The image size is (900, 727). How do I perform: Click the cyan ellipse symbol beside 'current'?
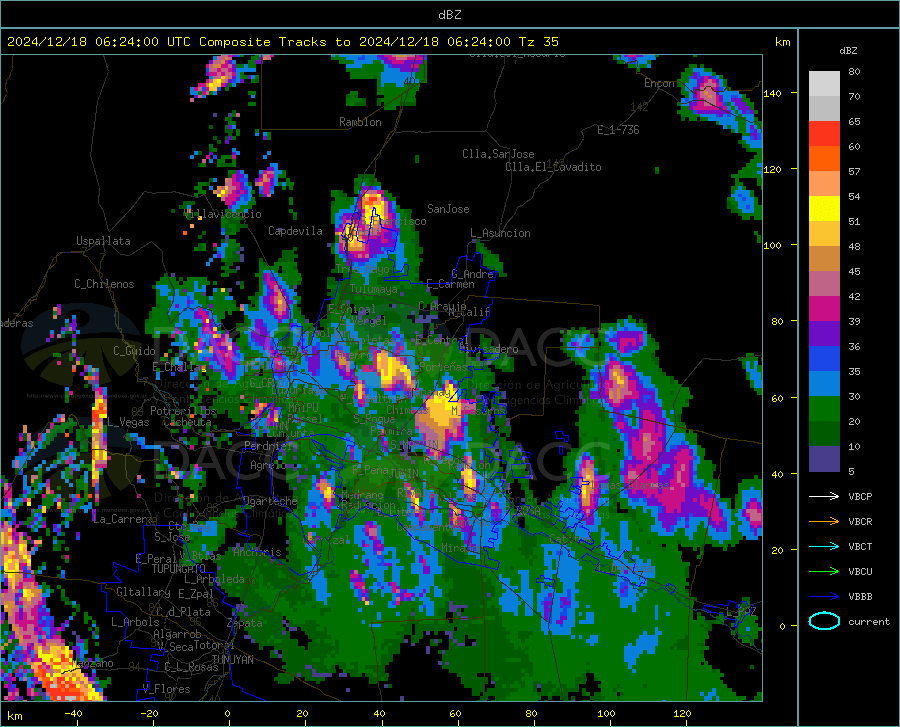(824, 621)
